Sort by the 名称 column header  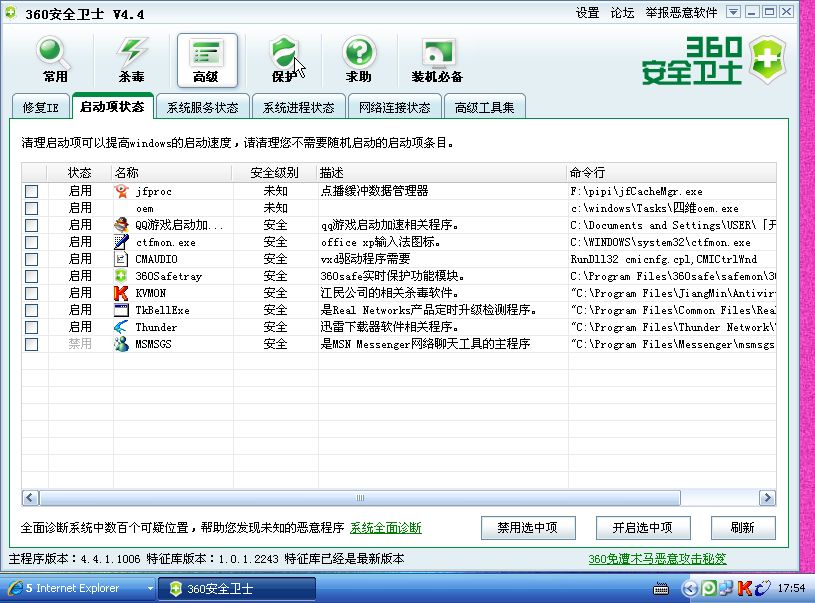(x=172, y=173)
